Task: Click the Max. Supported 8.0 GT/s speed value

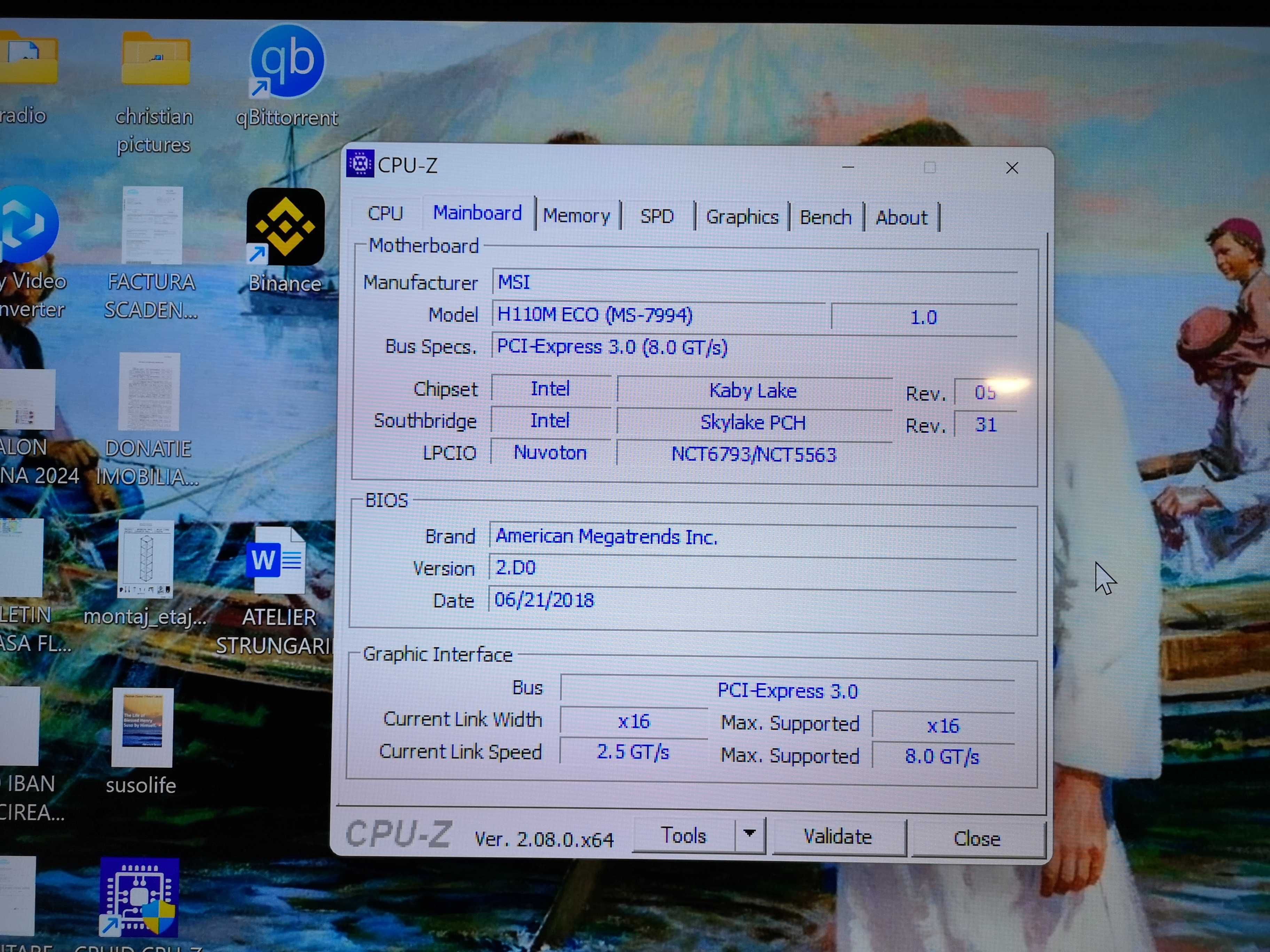Action: [943, 757]
